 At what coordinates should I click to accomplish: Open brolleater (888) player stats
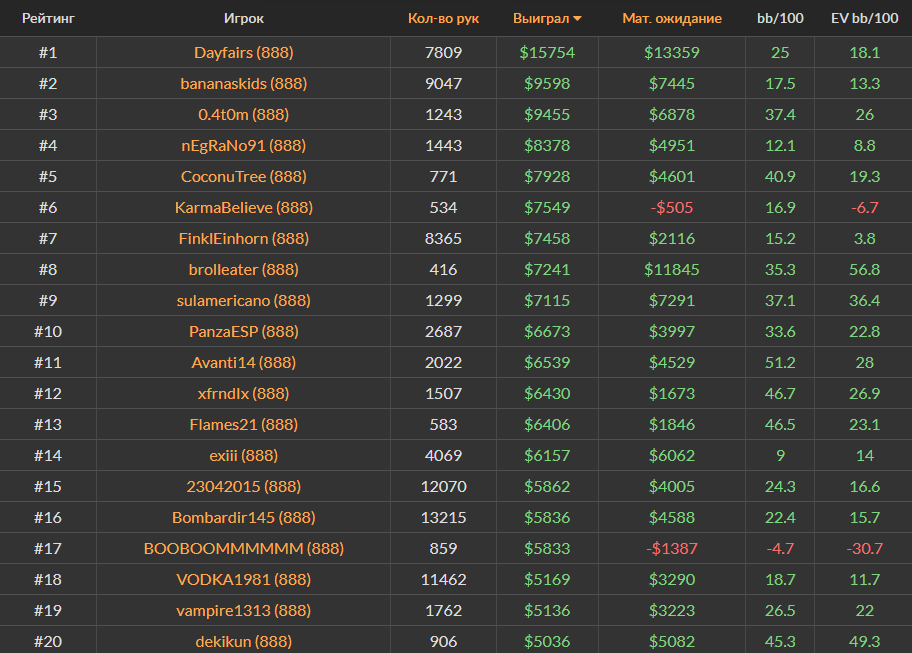click(x=243, y=269)
